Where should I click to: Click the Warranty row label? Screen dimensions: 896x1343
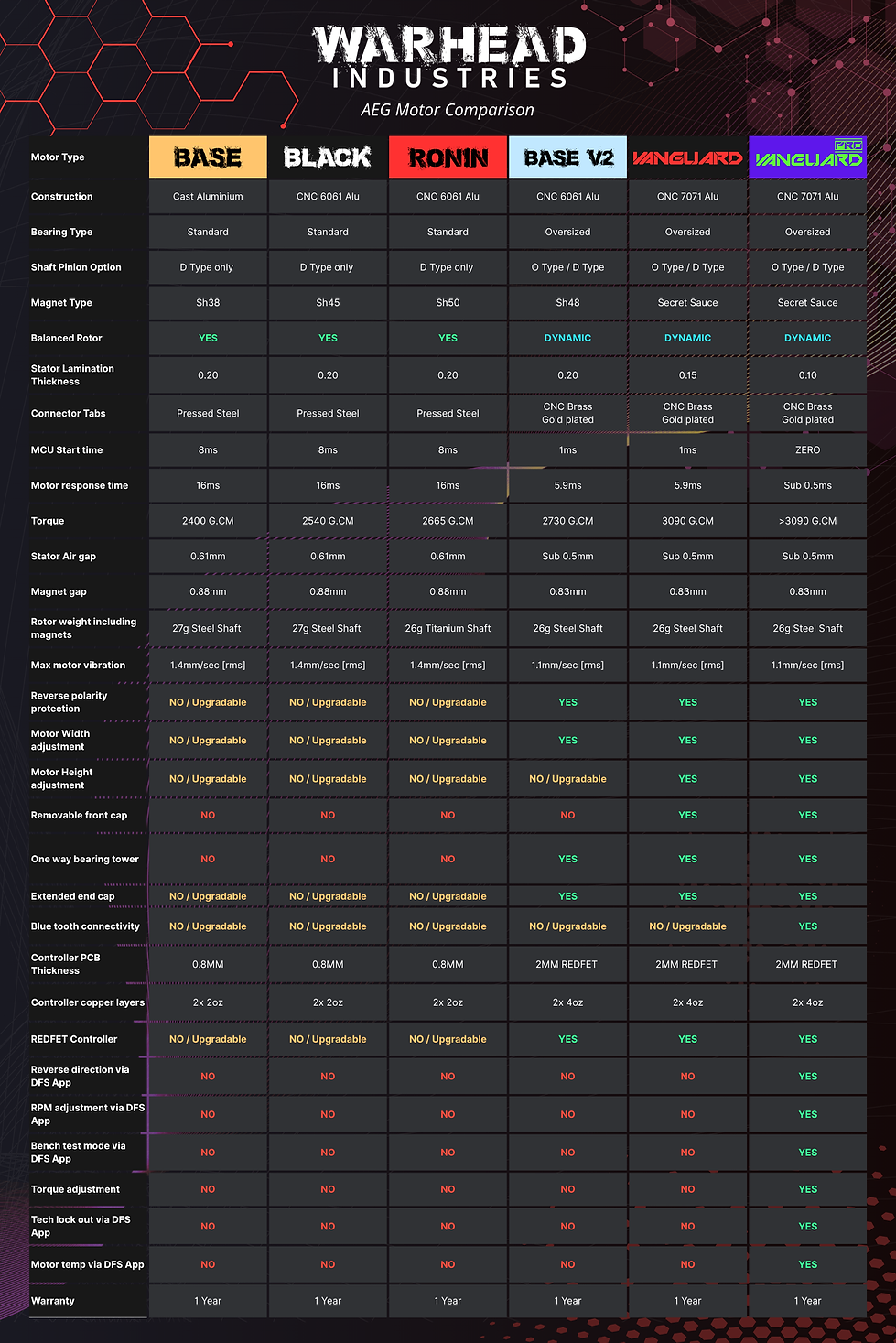(53, 1301)
